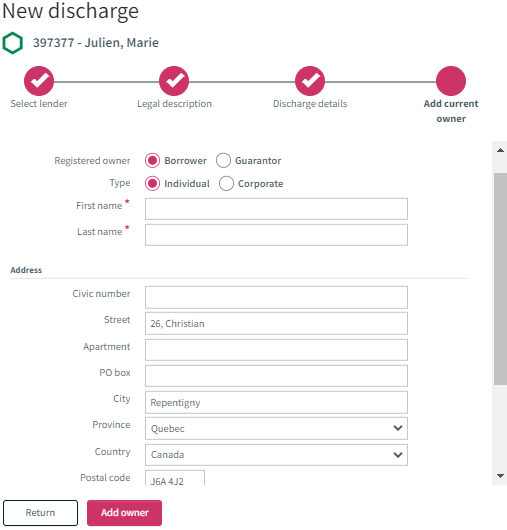Select the Guarantor radio button
This screenshot has width=507, height=530.
(x=223, y=161)
